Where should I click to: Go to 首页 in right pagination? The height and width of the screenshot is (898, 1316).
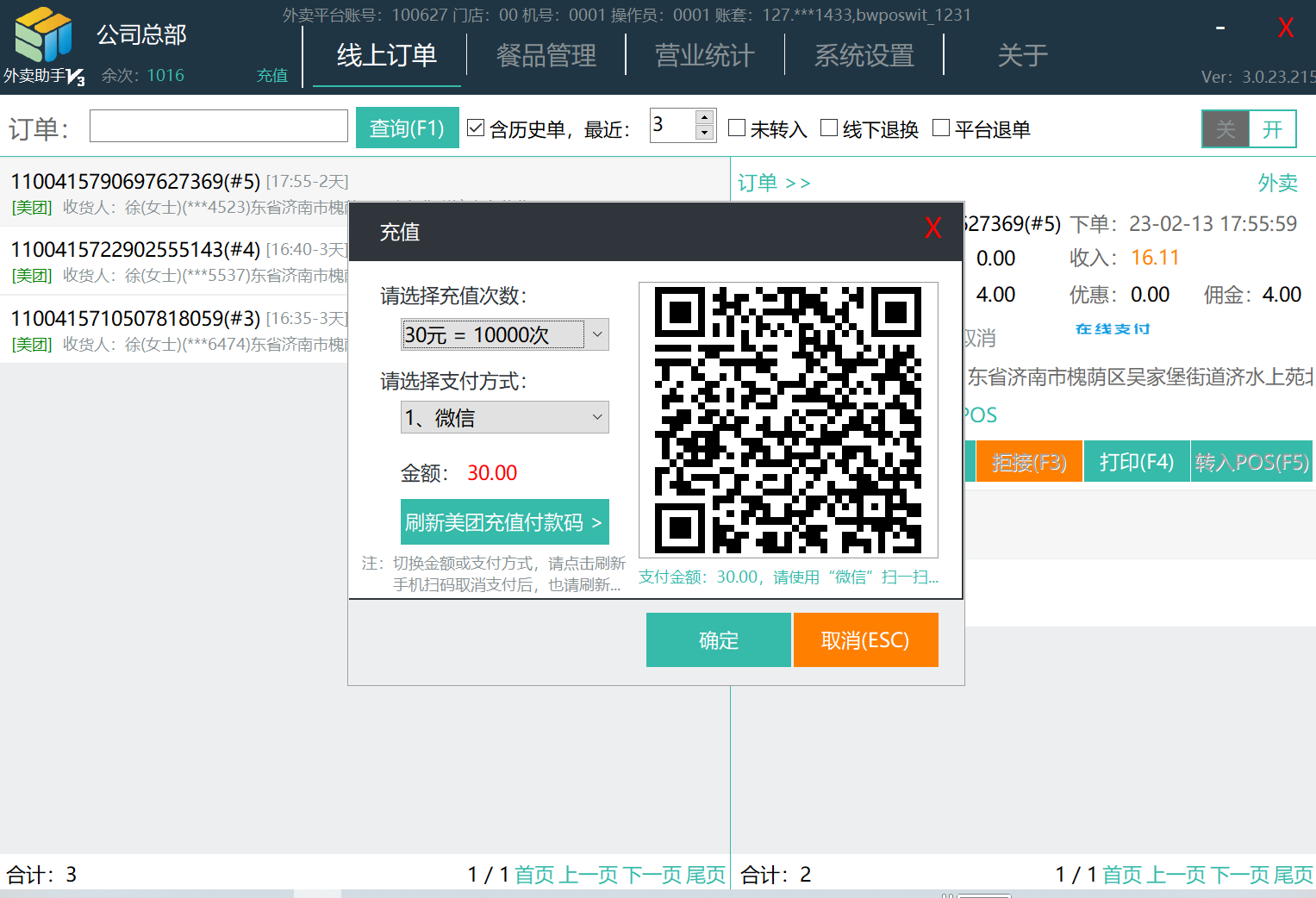pyautogui.click(x=1122, y=875)
